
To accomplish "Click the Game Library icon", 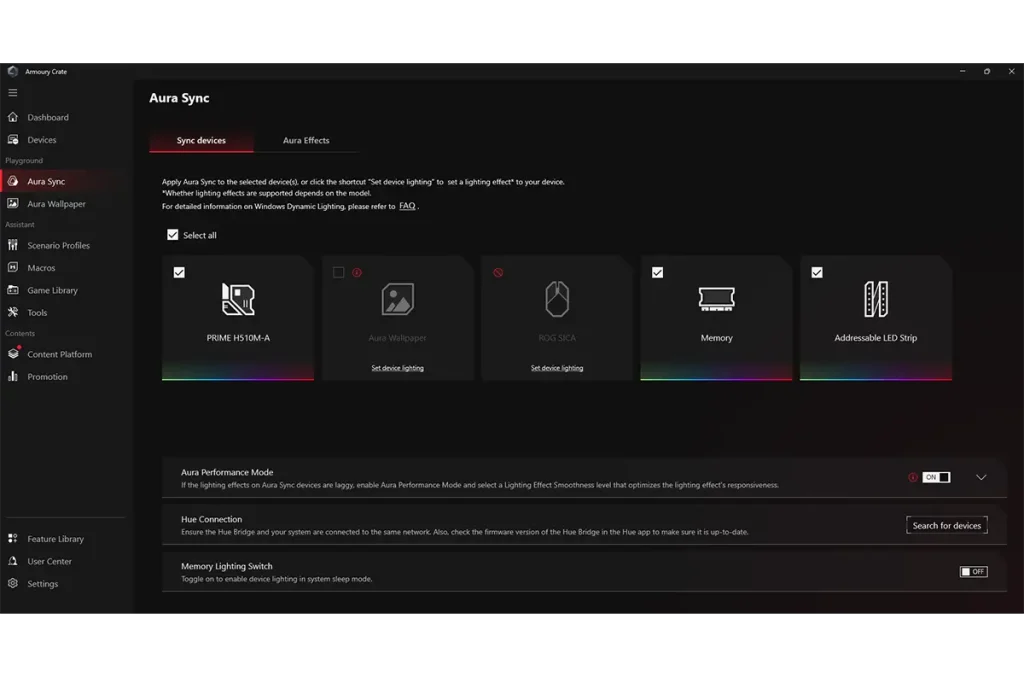I will [x=13, y=289].
